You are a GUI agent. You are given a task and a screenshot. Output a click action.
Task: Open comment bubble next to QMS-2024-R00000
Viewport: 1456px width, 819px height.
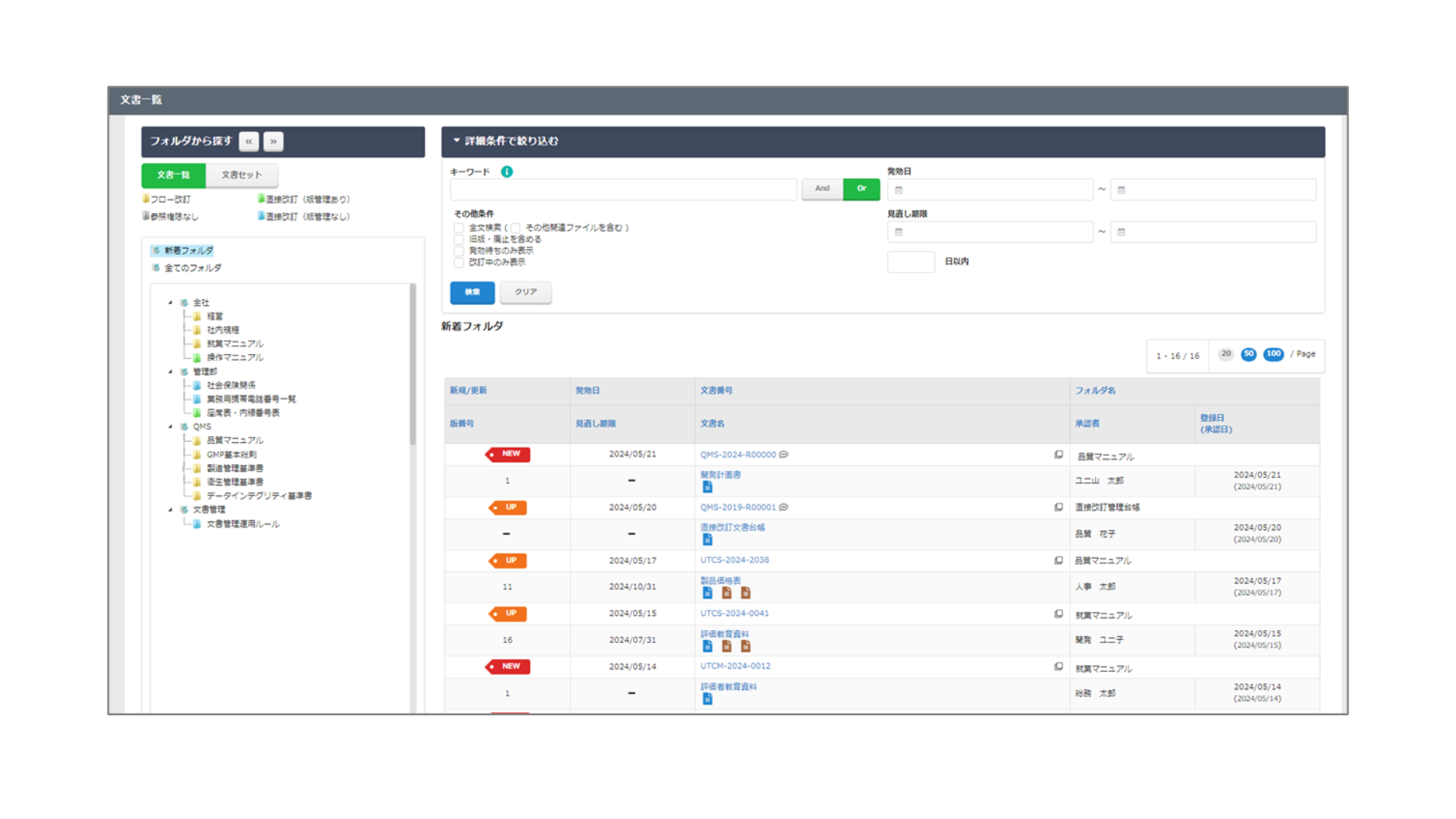tap(784, 454)
